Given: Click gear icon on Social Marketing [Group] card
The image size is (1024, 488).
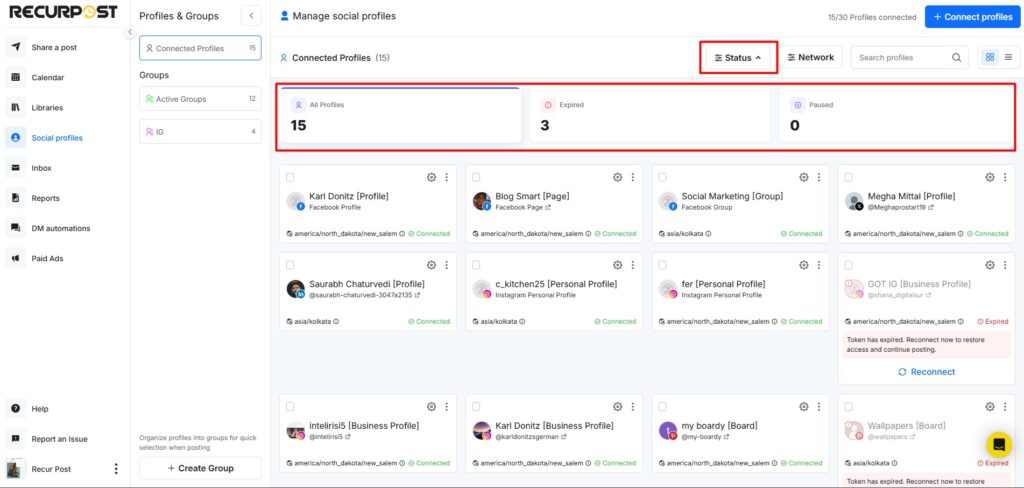Looking at the screenshot, I should click(804, 177).
